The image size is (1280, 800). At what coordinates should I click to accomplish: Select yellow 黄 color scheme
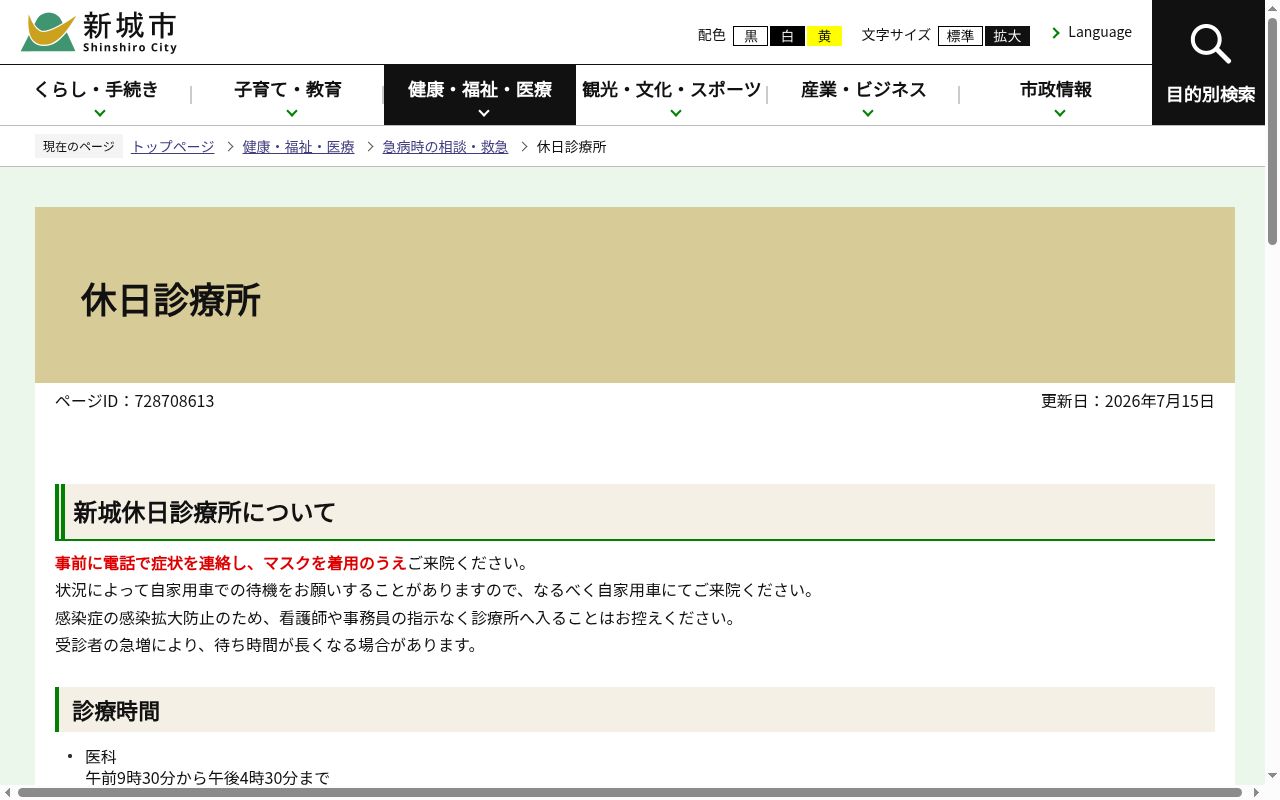[x=824, y=36]
